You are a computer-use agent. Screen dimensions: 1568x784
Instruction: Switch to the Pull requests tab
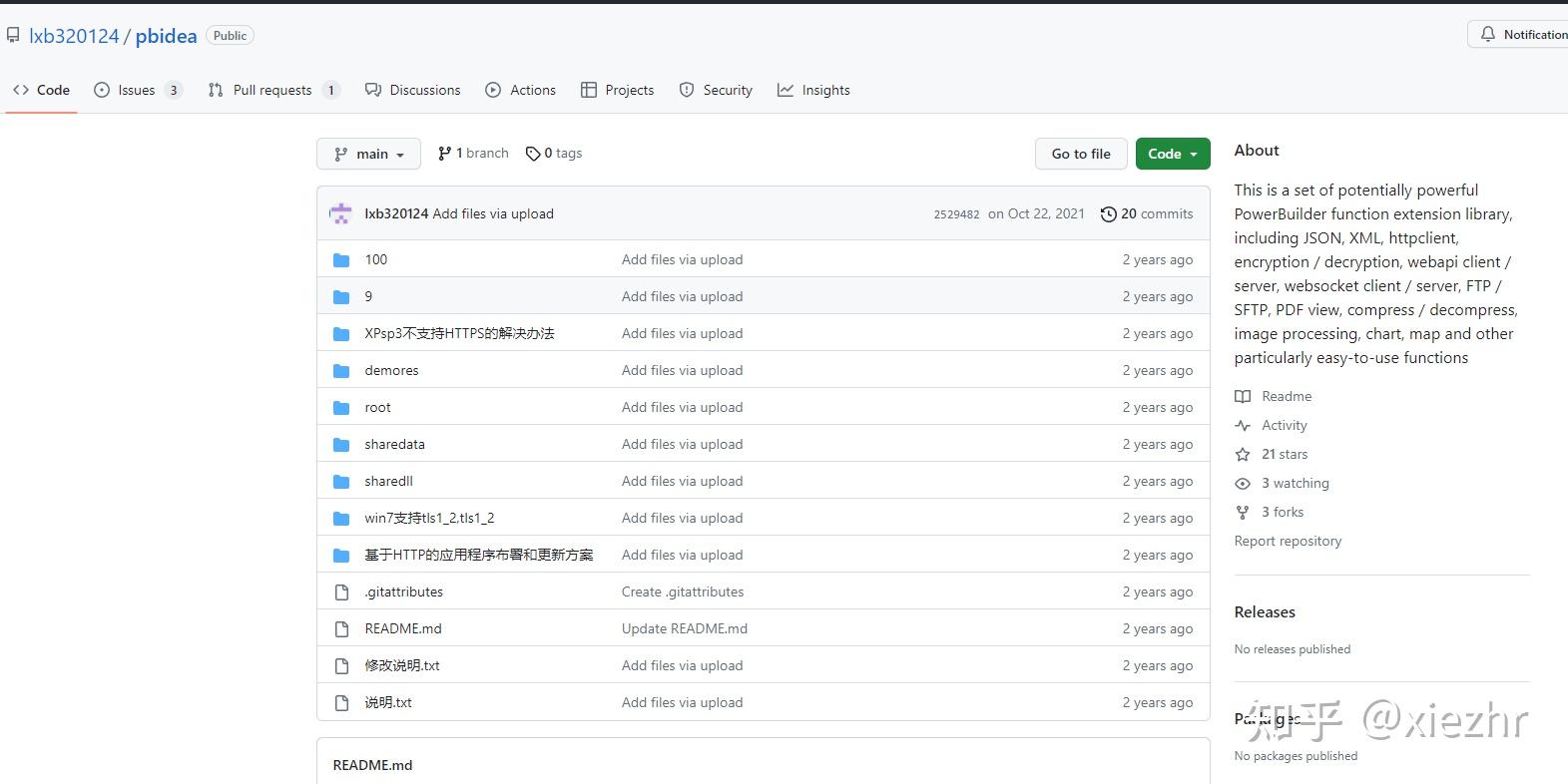click(273, 90)
